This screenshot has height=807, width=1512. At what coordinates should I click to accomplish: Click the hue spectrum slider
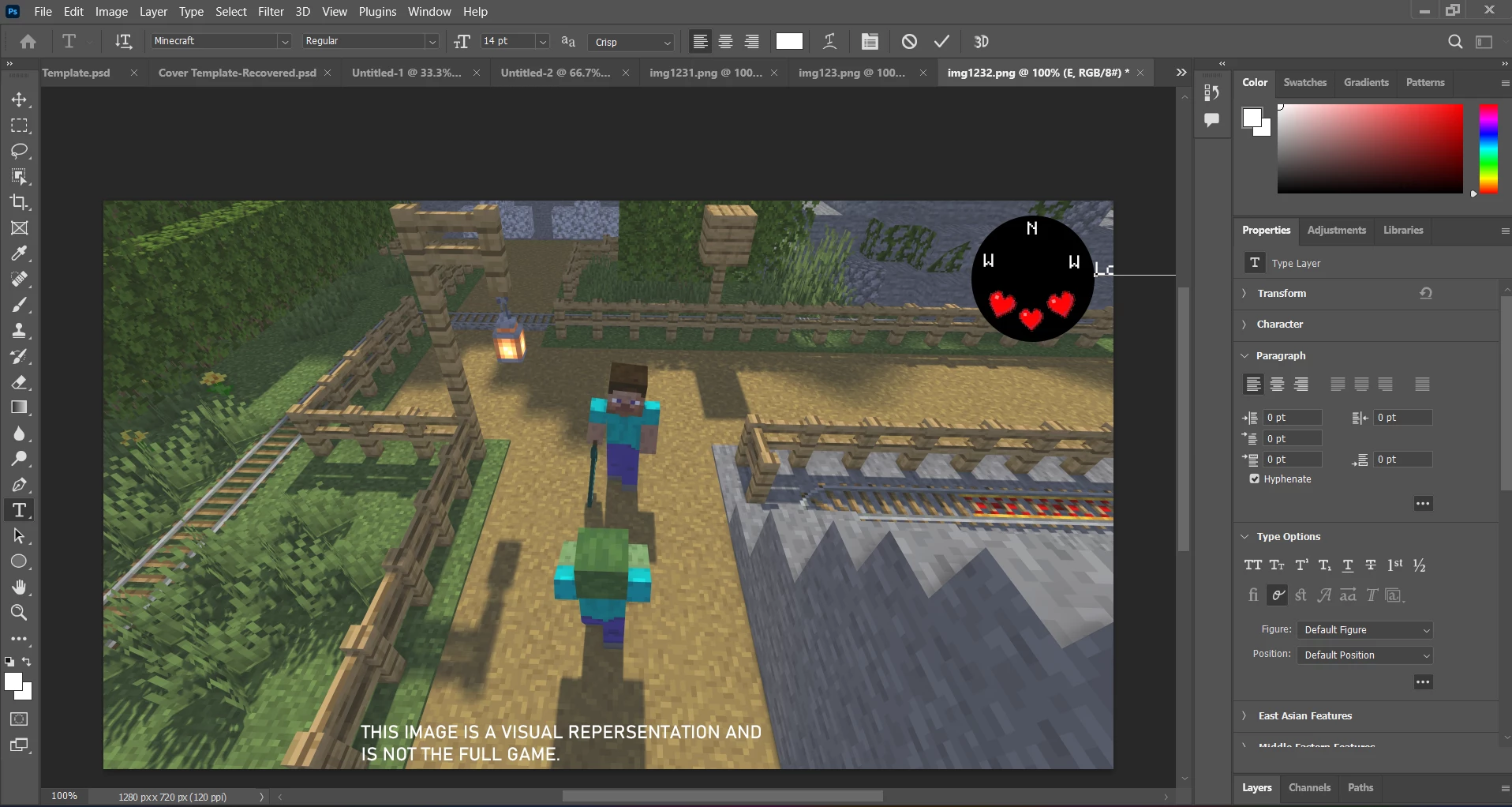[x=1488, y=148]
